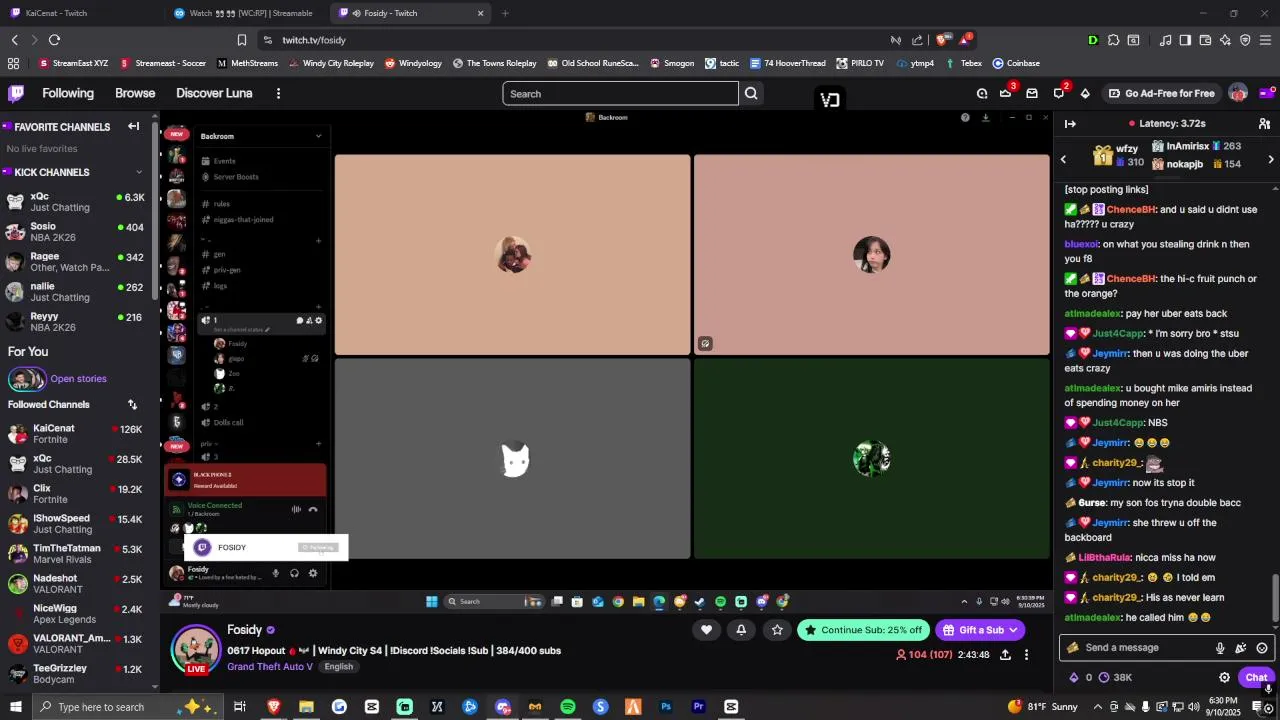Image resolution: width=1280 pixels, height=720 pixels.
Task: Reload the page
Action: (54, 40)
